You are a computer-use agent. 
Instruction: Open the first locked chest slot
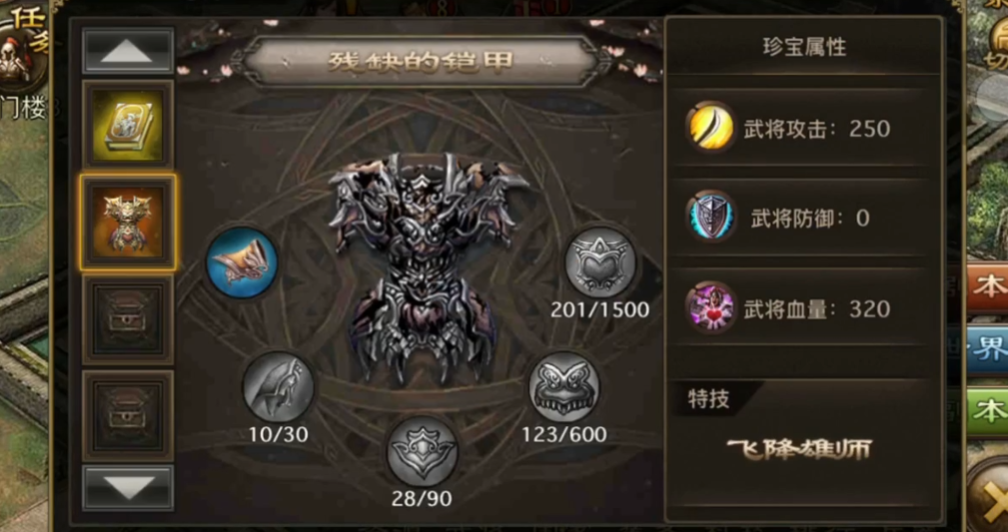[x=128, y=320]
